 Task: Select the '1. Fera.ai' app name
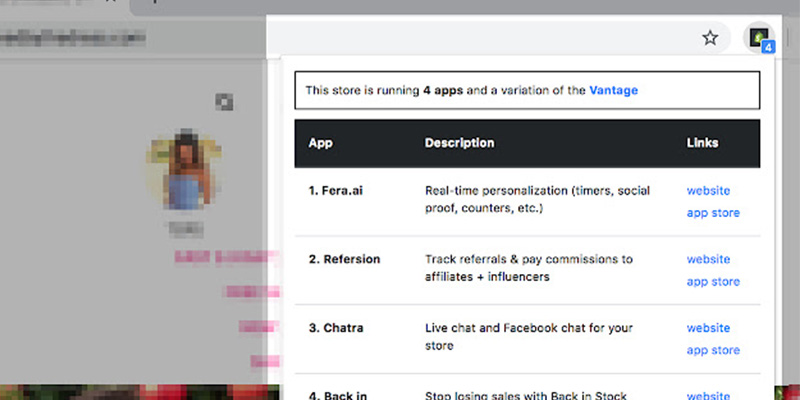336,191
